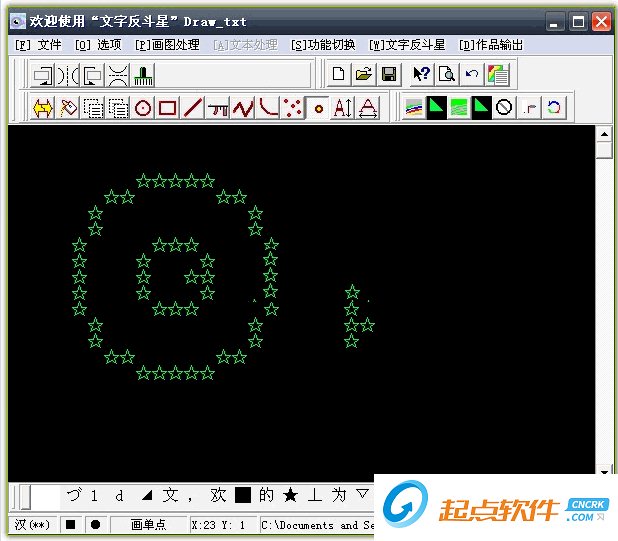This screenshot has height=541, width=618.
Task: Select the curve drawing tool
Action: (x=268, y=108)
